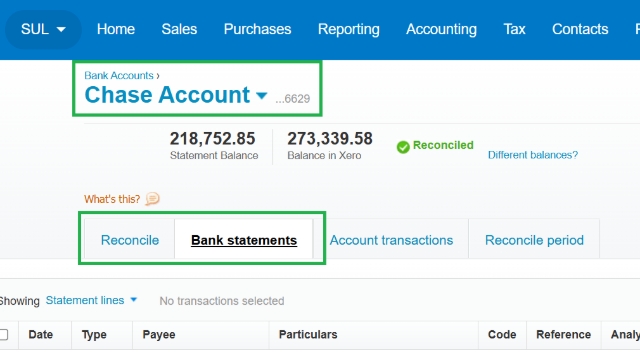640x360 pixels.
Task: Click the What's this? help link
Action: tap(112, 199)
